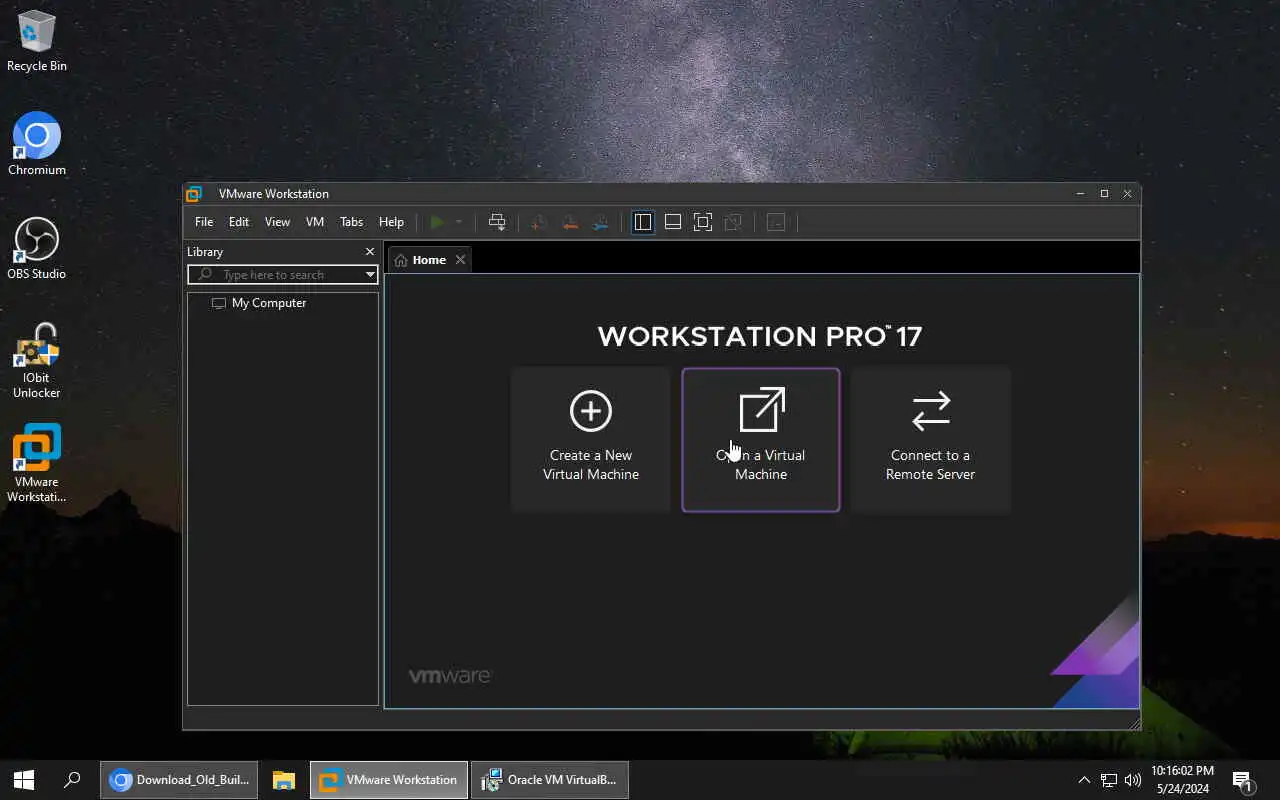1280x800 pixels.
Task: Click the network tray icon
Action: (1109, 780)
